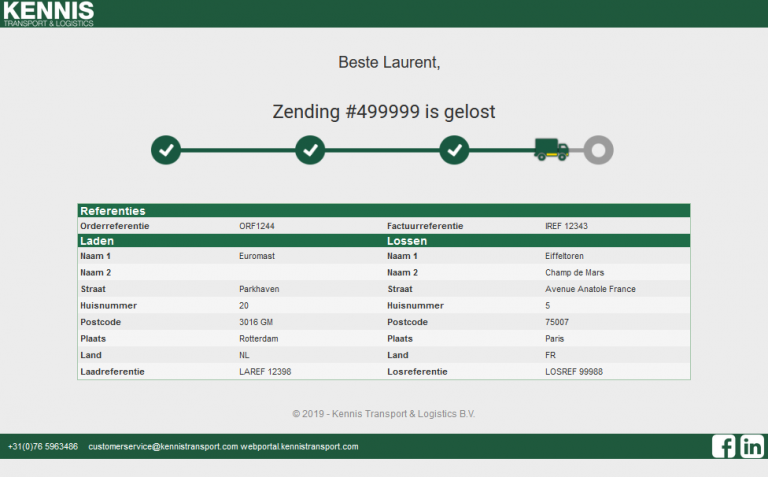Click the grey final progress circle
768x477 pixels.
[598, 150]
